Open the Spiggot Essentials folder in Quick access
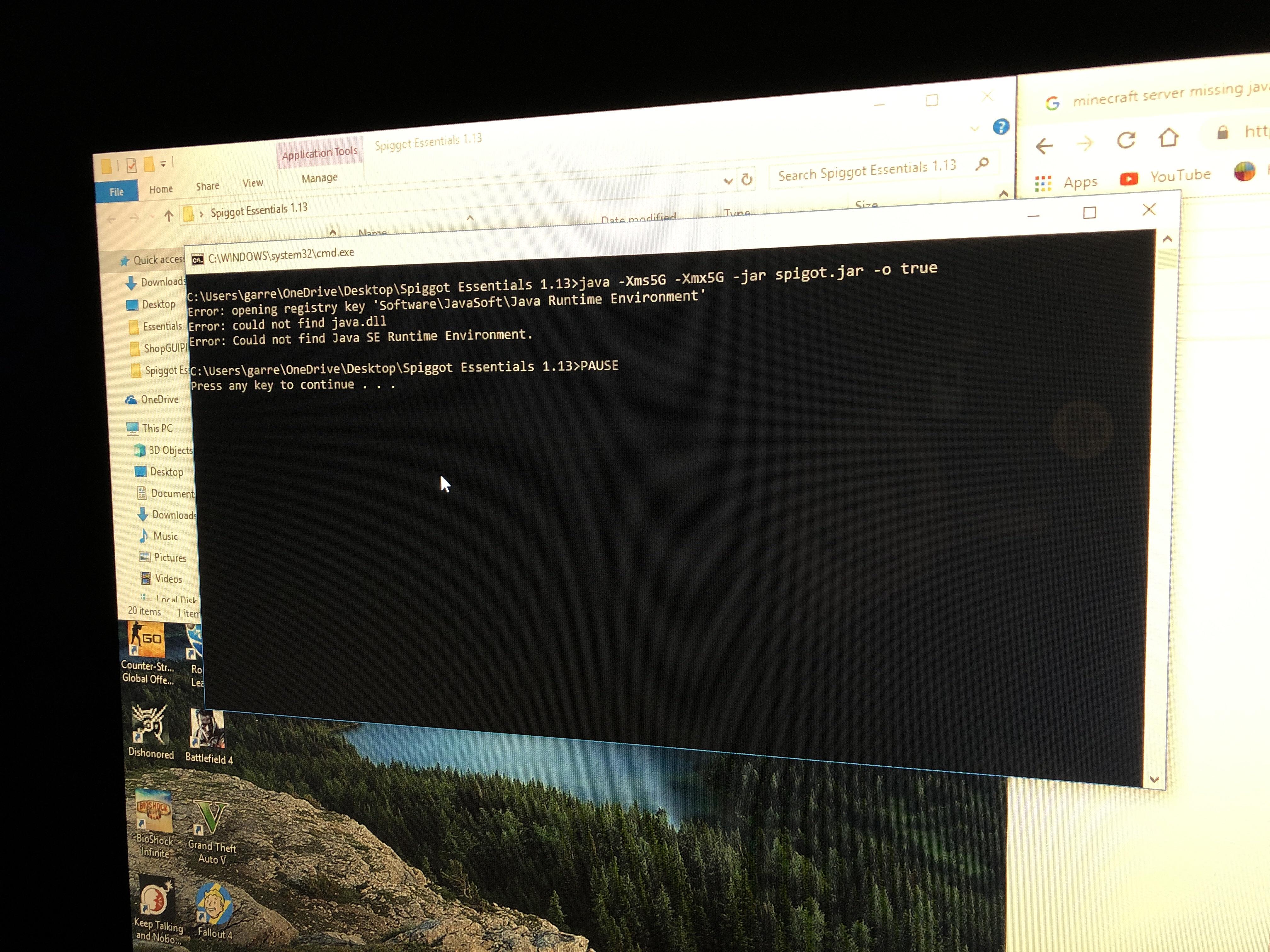The width and height of the screenshot is (1270, 952). coord(160,371)
